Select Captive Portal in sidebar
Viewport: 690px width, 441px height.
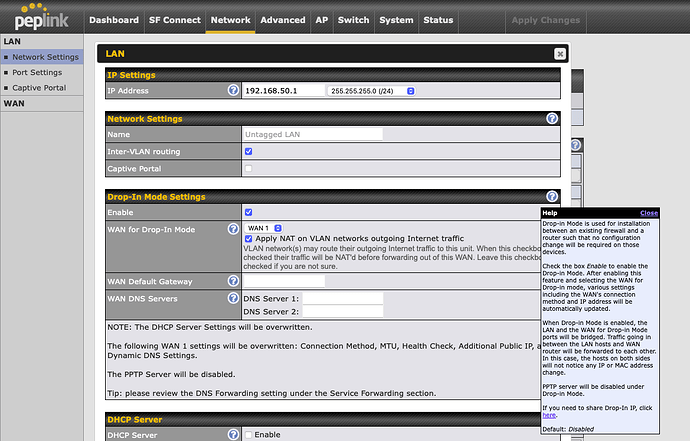click(x=42, y=88)
